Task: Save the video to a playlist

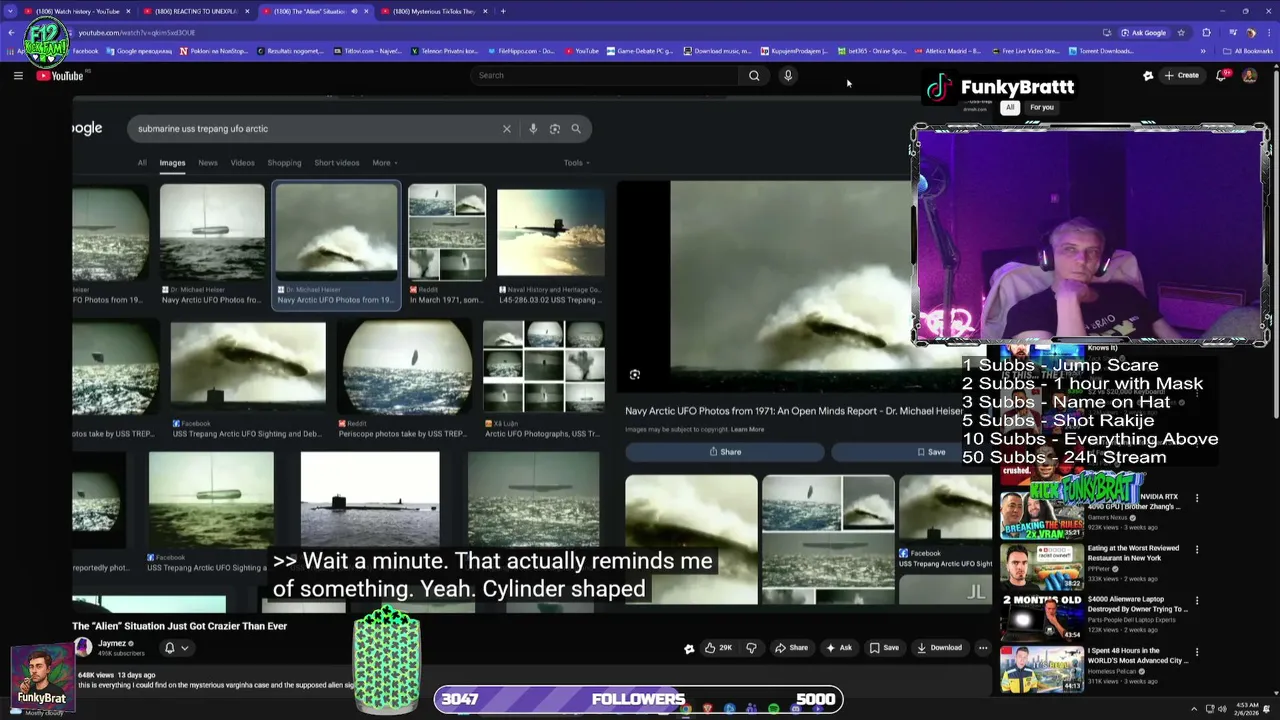Action: tap(884, 648)
